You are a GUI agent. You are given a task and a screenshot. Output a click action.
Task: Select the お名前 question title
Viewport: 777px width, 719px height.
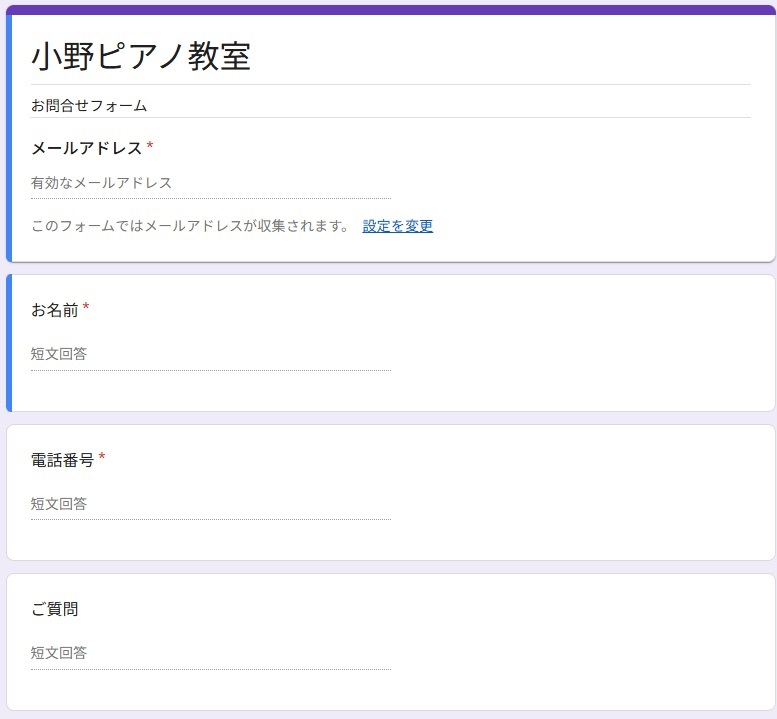(54, 310)
